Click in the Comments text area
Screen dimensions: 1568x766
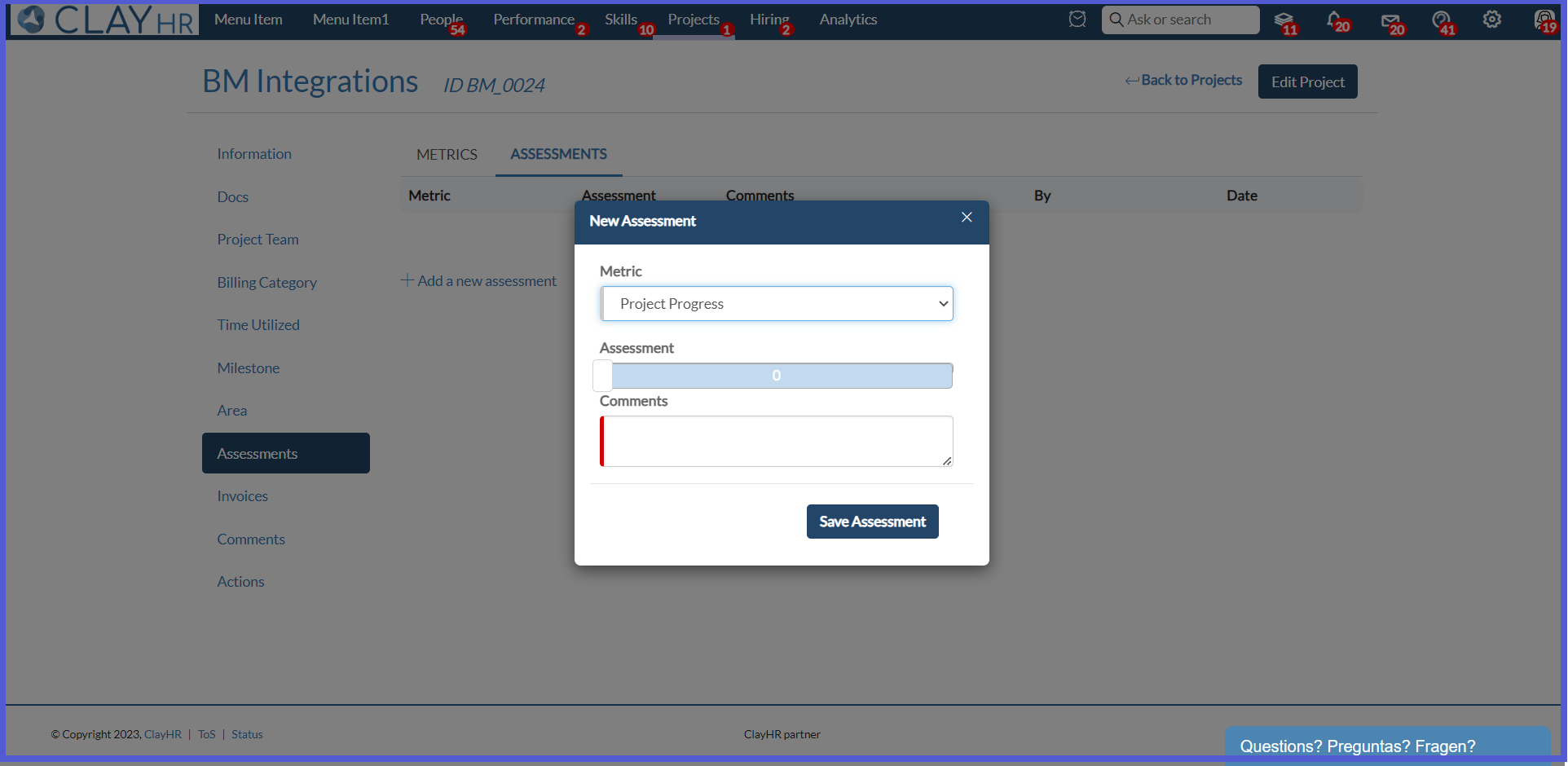[x=777, y=441]
